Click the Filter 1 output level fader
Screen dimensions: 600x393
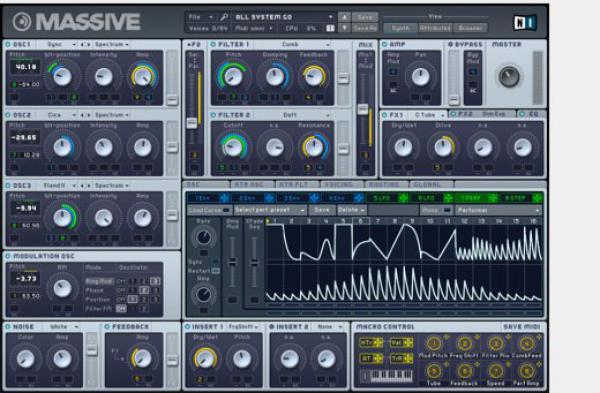[343, 78]
